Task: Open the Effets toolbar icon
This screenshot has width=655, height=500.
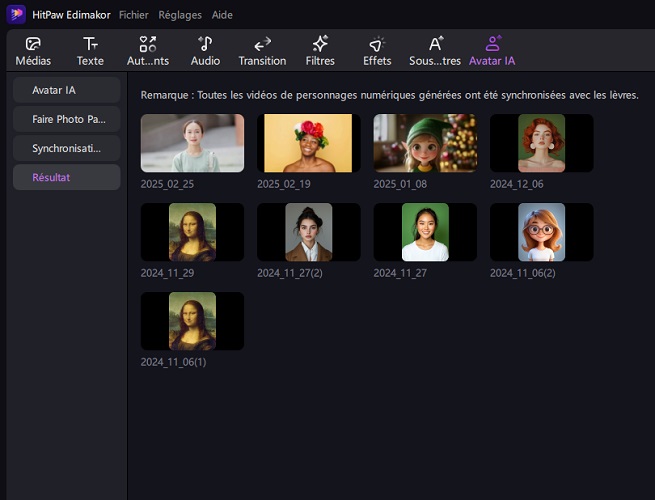Action: click(x=377, y=44)
